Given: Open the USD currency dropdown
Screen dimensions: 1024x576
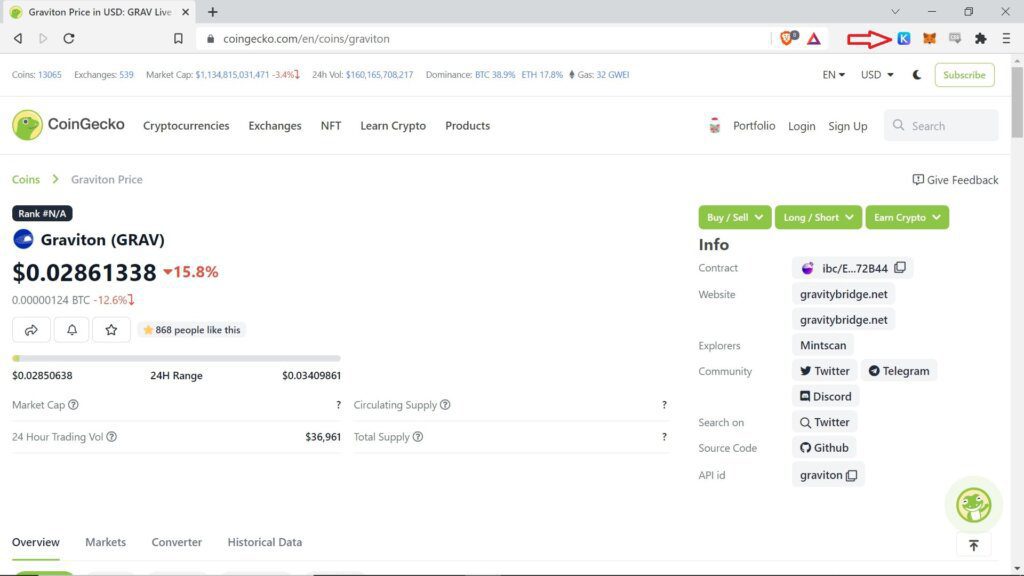Looking at the screenshot, I should coord(876,74).
